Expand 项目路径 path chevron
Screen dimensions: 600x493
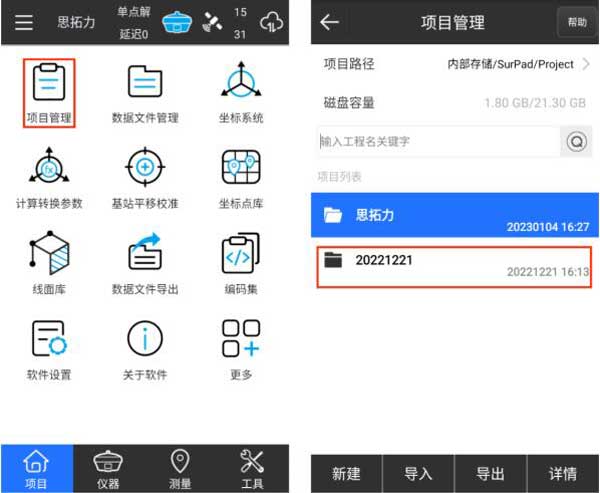pos(586,64)
